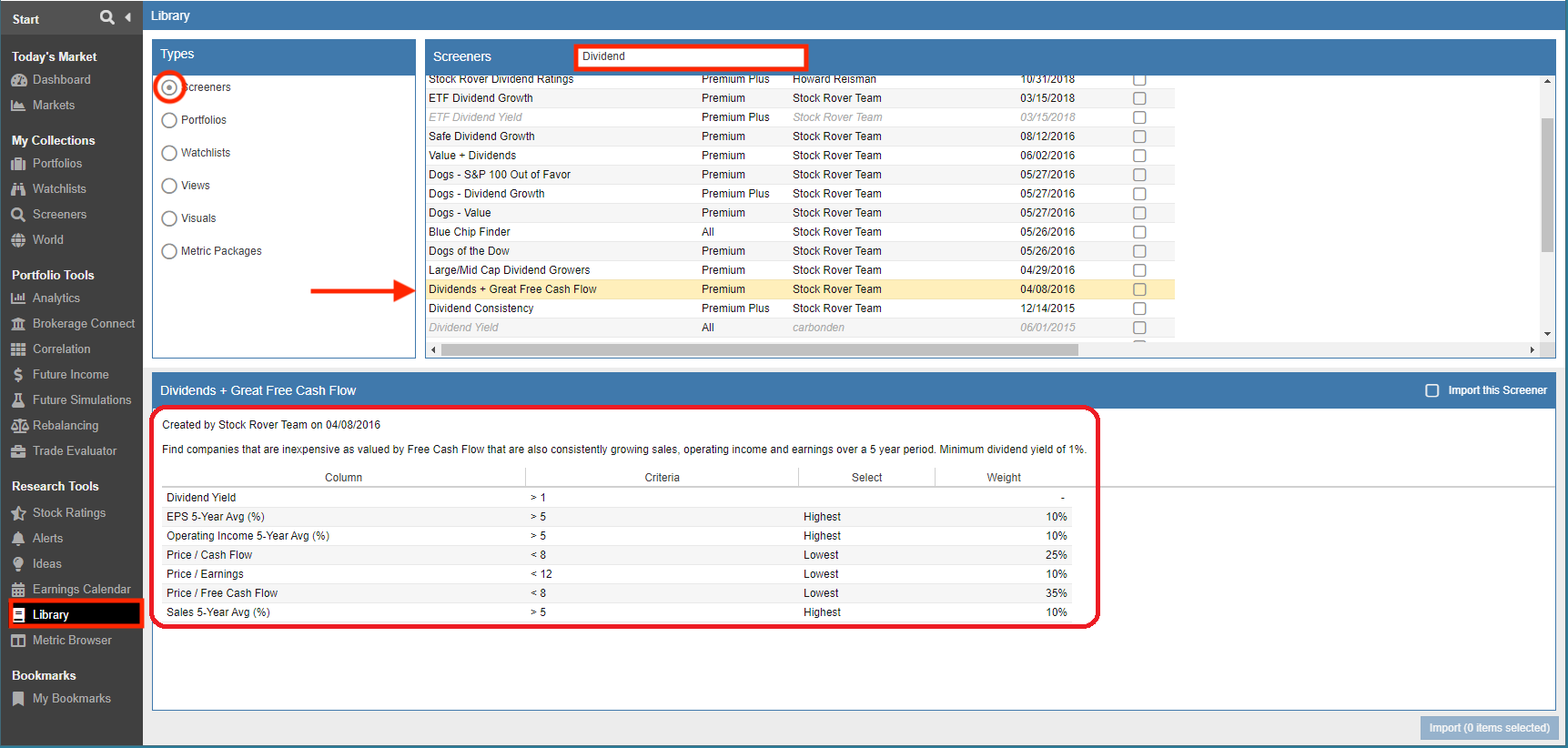Click the Stock Ratings star icon
This screenshot has height=748, width=1568.
point(18,513)
